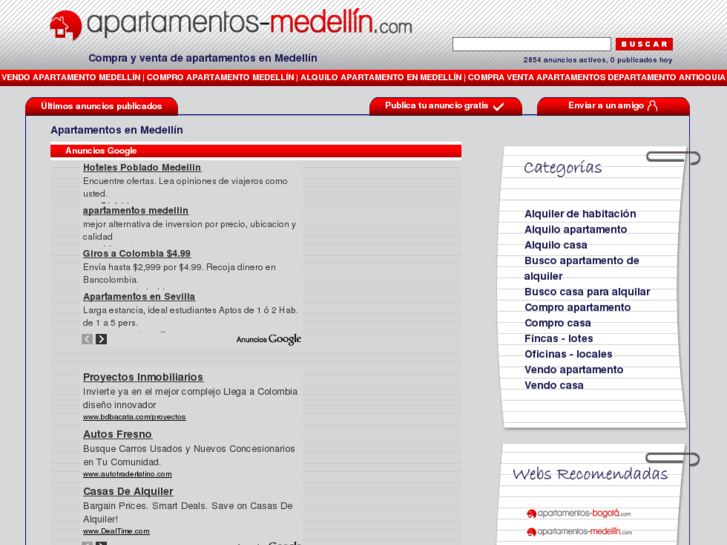Open Proyectos Inmobiliarios ad link

(143, 377)
